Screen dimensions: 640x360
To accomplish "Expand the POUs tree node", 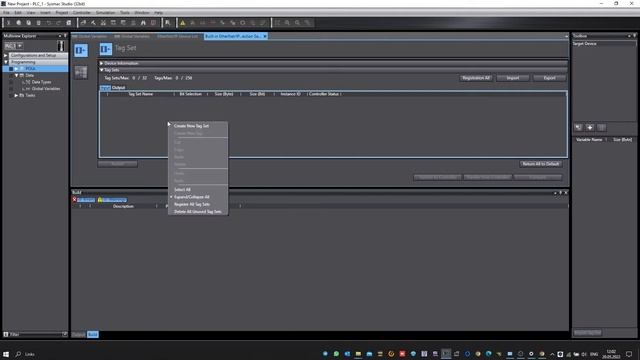I will [16, 69].
